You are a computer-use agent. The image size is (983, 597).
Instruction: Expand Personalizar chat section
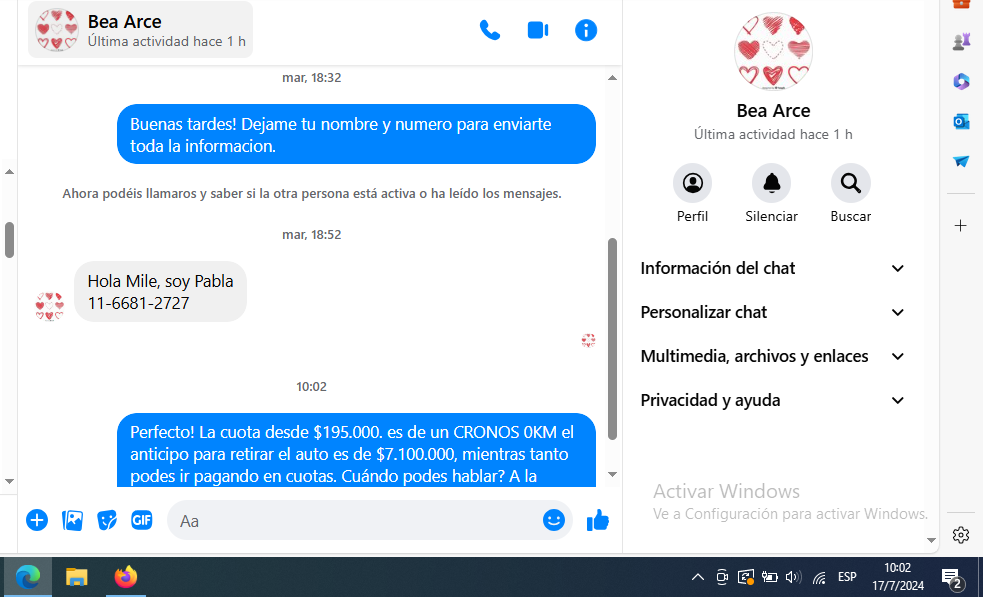click(772, 312)
